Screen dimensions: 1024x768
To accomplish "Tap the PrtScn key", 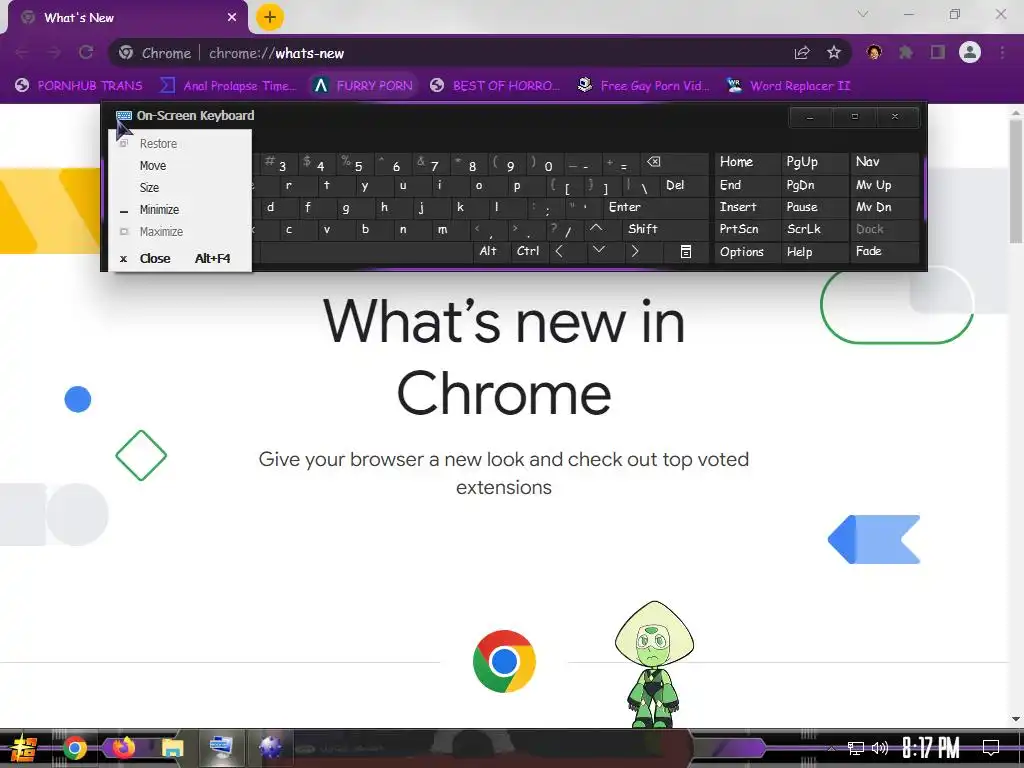I will coord(747,229).
